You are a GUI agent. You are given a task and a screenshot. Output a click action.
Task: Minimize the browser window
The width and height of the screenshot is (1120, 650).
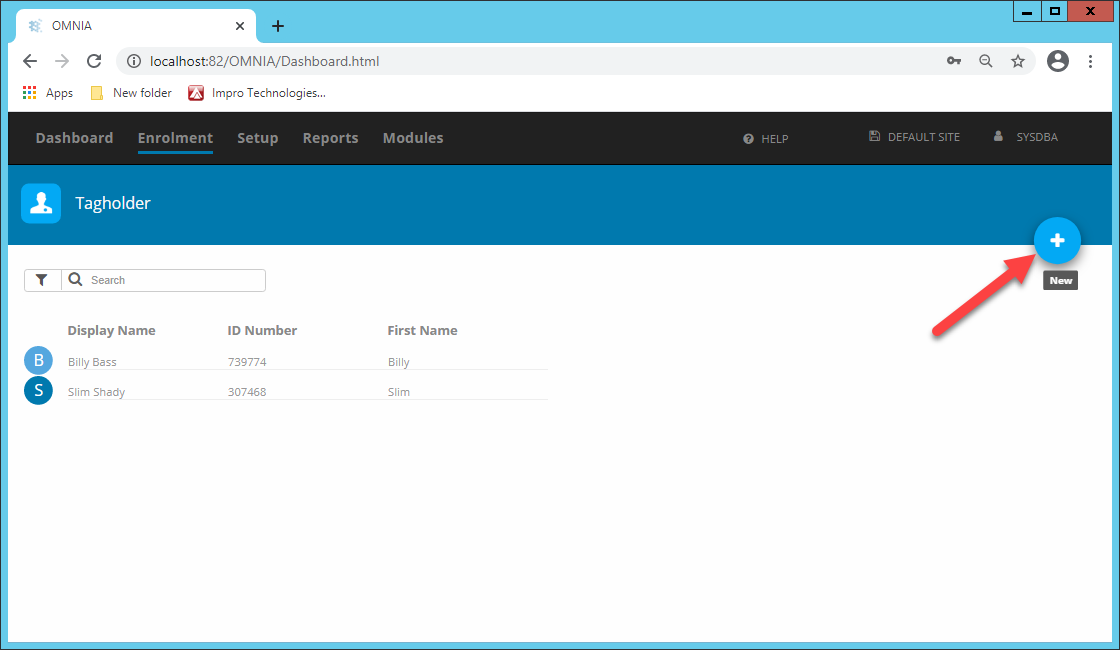pos(1026,11)
